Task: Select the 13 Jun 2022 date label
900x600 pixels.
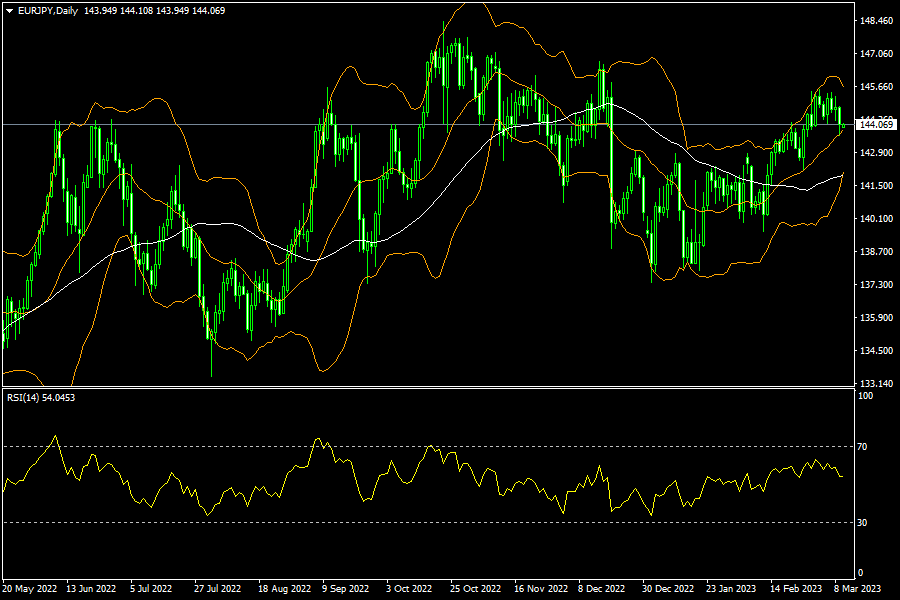Action: 91,589
